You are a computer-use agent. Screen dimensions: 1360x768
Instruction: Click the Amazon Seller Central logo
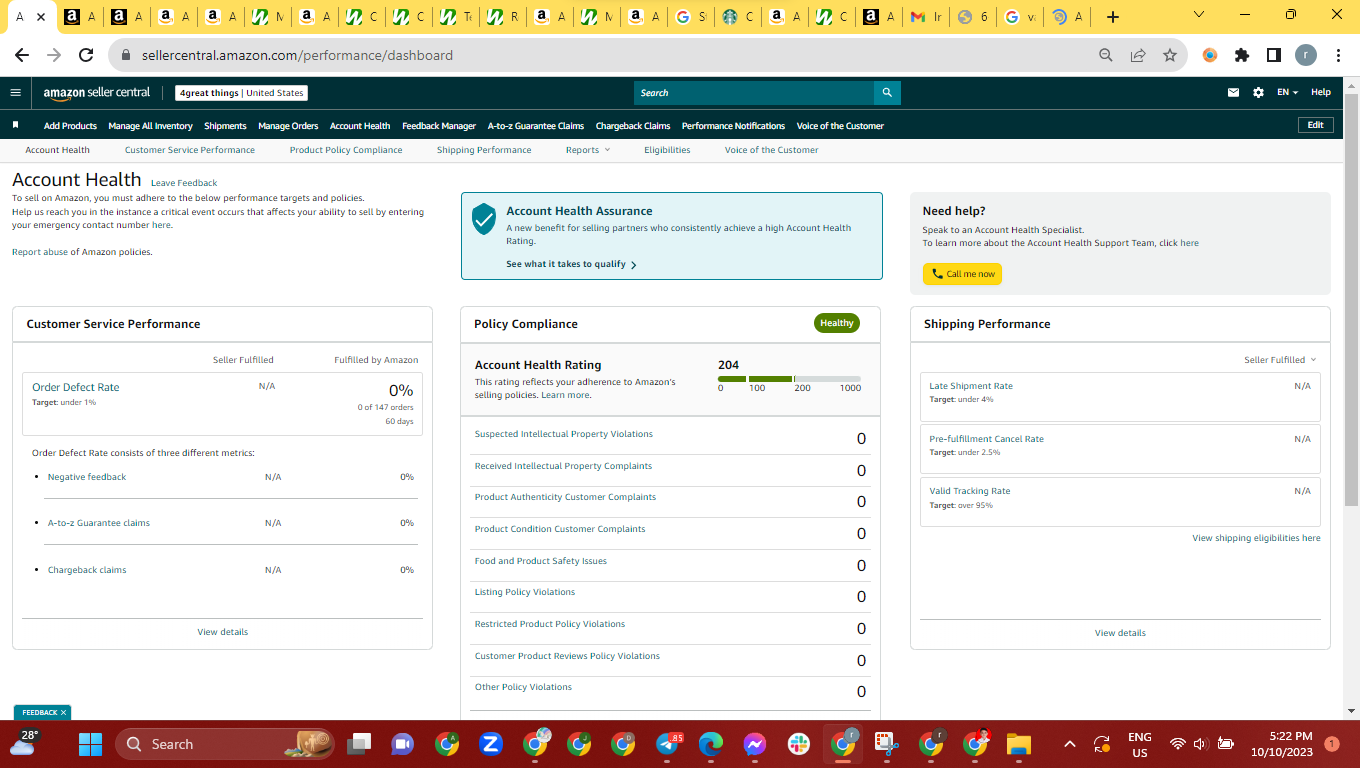click(97, 93)
